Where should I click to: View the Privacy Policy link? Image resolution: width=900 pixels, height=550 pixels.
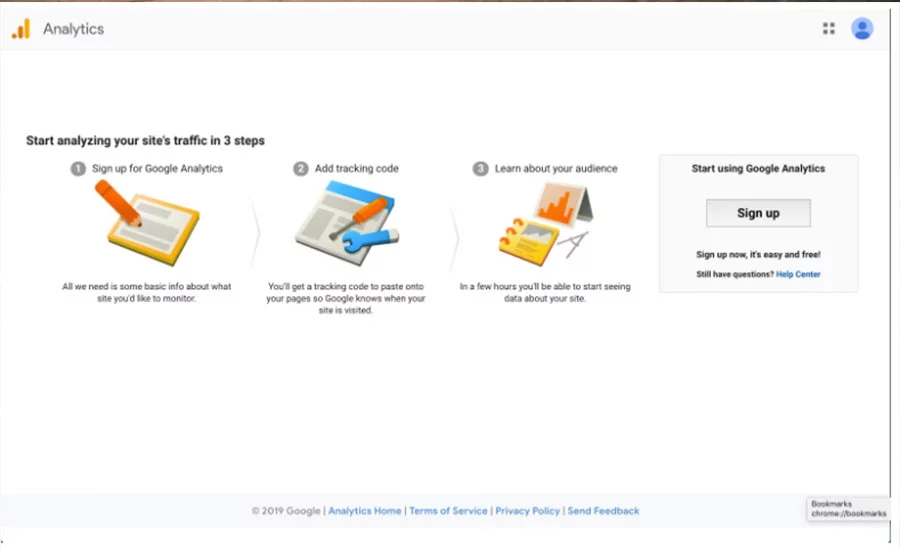click(x=527, y=511)
